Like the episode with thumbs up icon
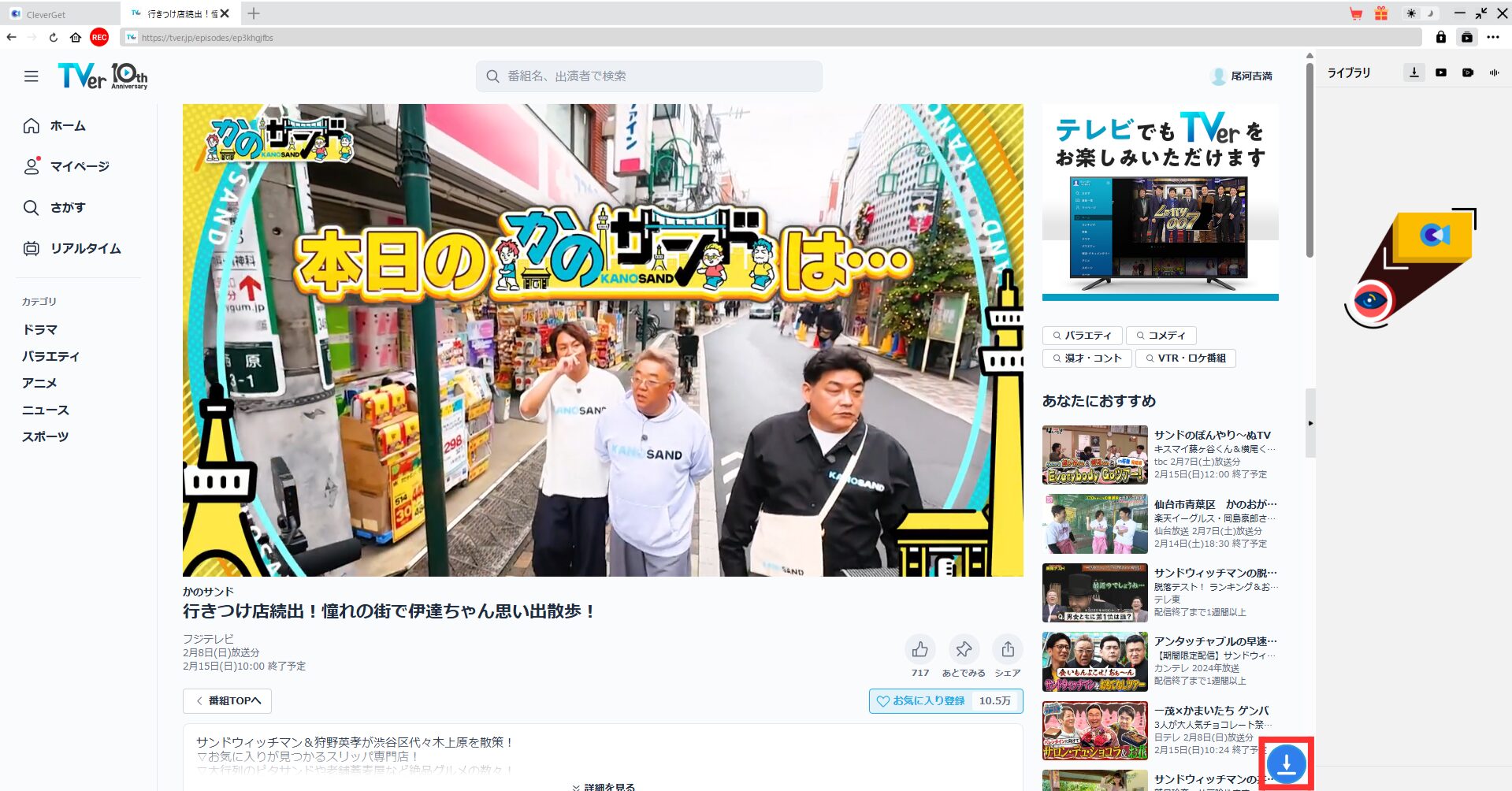Image resolution: width=1512 pixels, height=791 pixels. click(x=919, y=649)
